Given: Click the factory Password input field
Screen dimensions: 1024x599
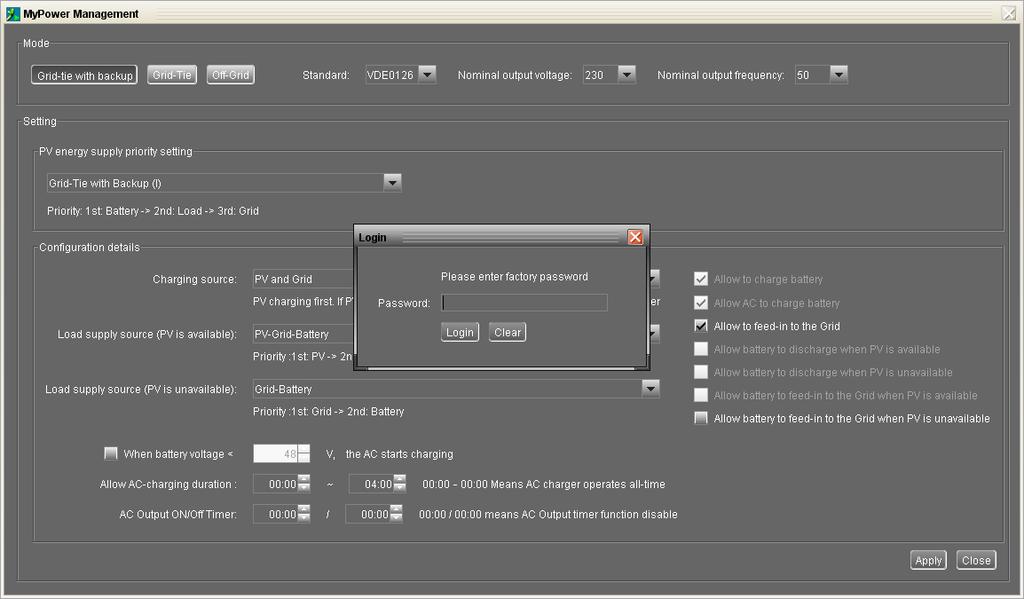Looking at the screenshot, I should point(524,302).
